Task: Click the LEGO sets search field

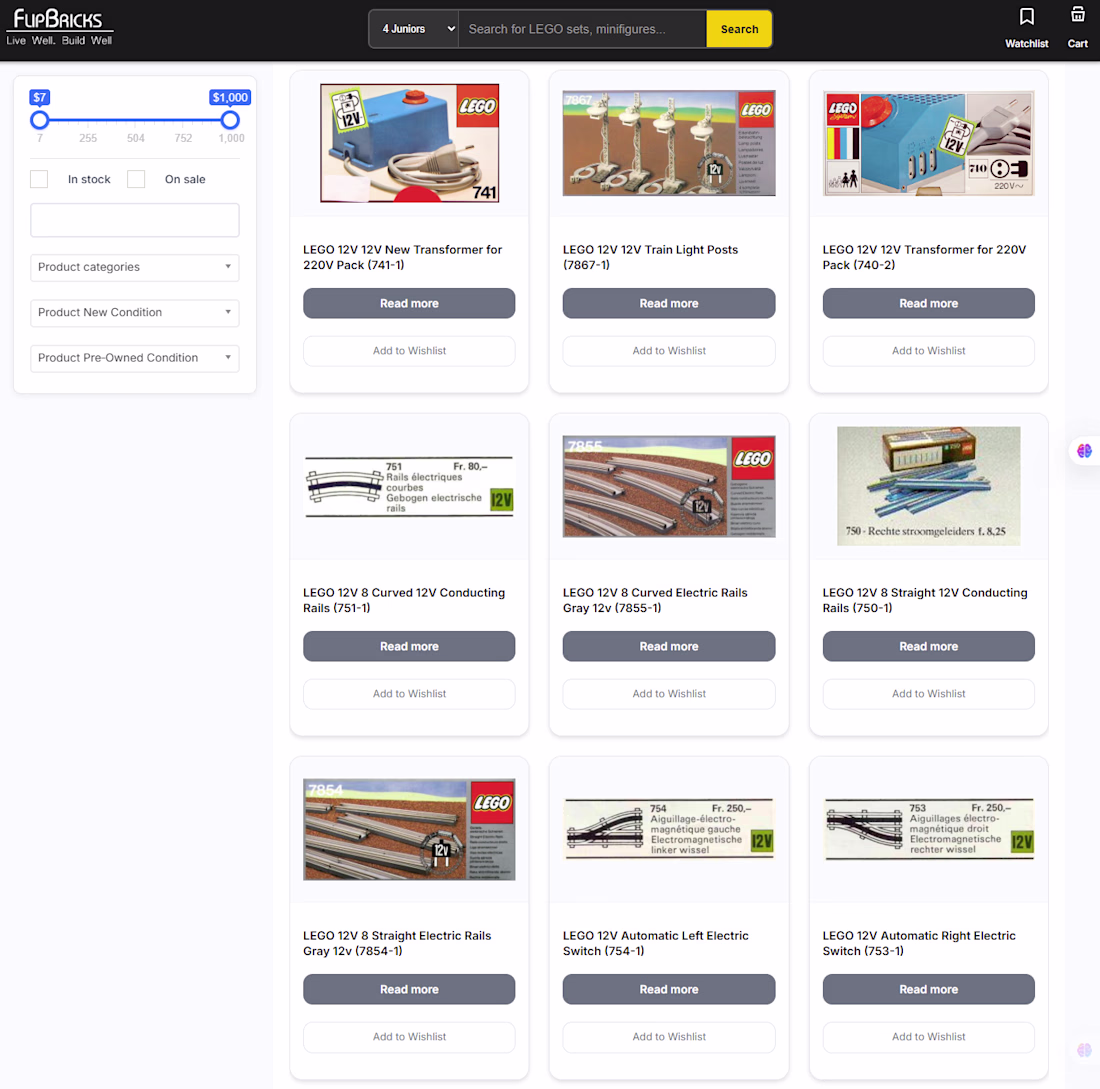Action: (582, 29)
